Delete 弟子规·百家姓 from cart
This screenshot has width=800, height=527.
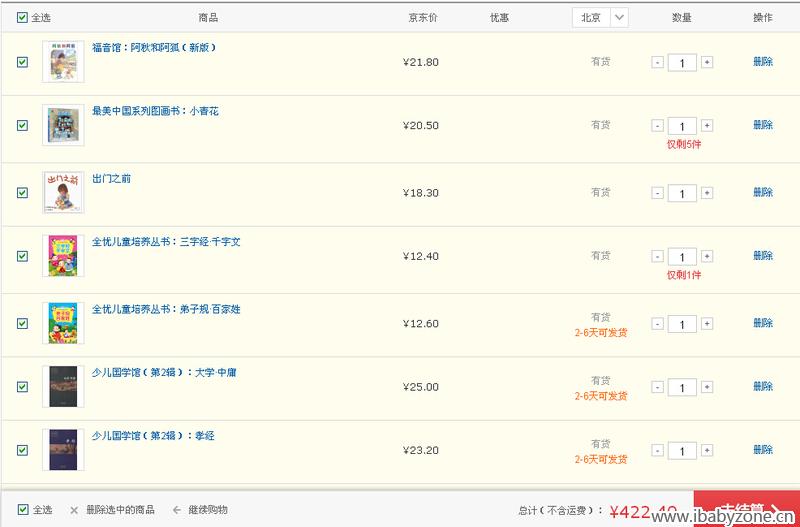763,323
